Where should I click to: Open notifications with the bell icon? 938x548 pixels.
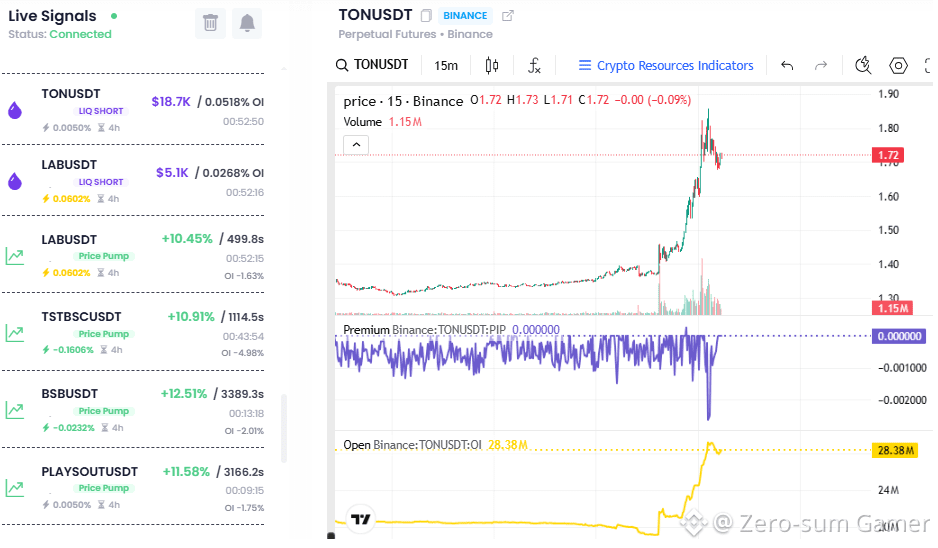coord(247,23)
